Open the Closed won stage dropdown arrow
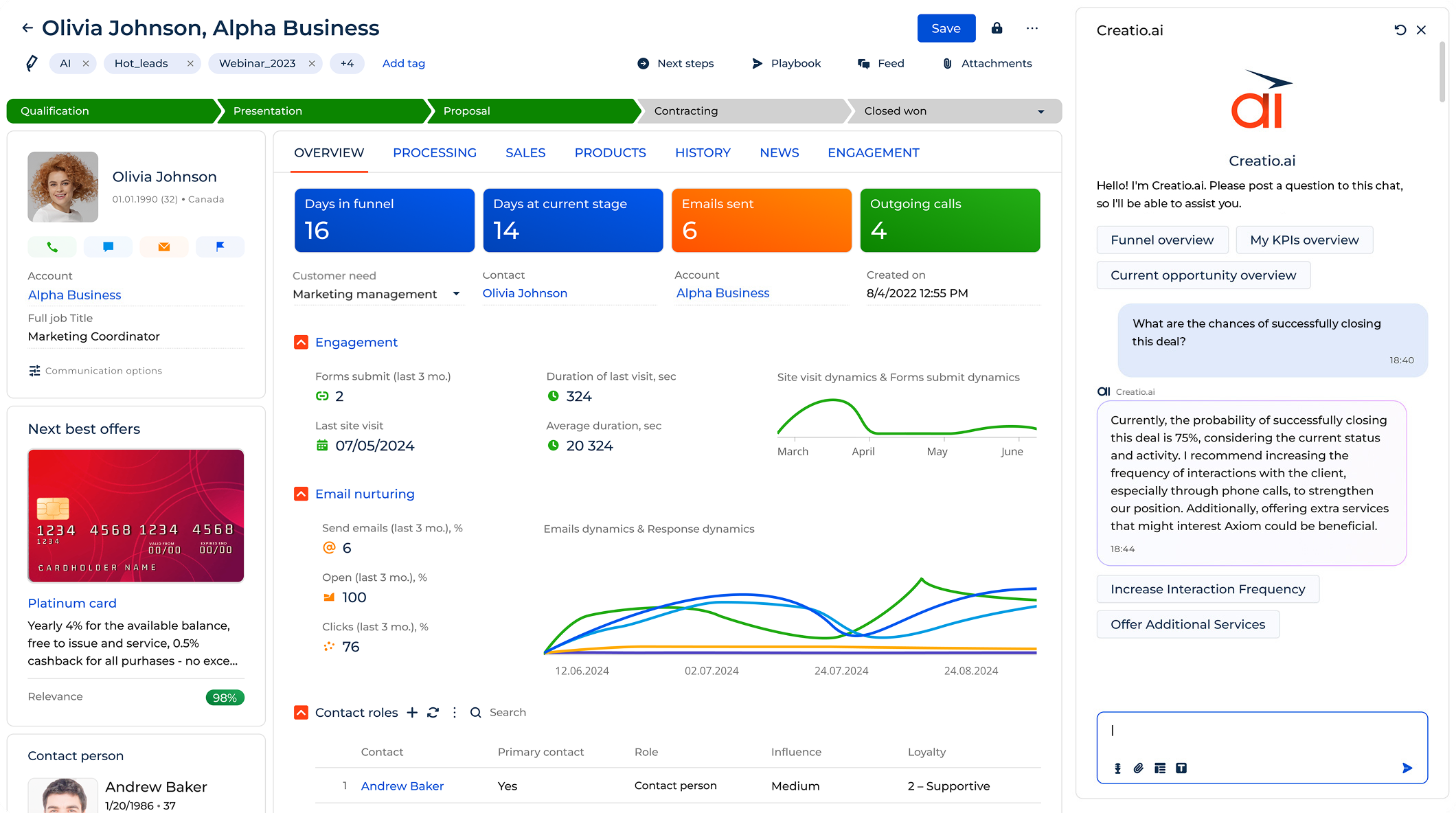This screenshot has width=1456, height=813. coord(1041,111)
